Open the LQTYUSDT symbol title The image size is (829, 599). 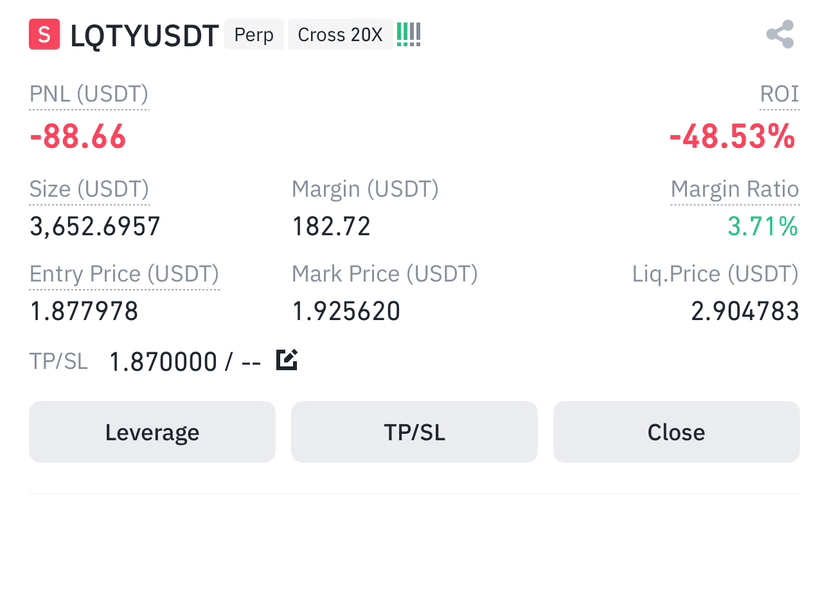(x=144, y=36)
